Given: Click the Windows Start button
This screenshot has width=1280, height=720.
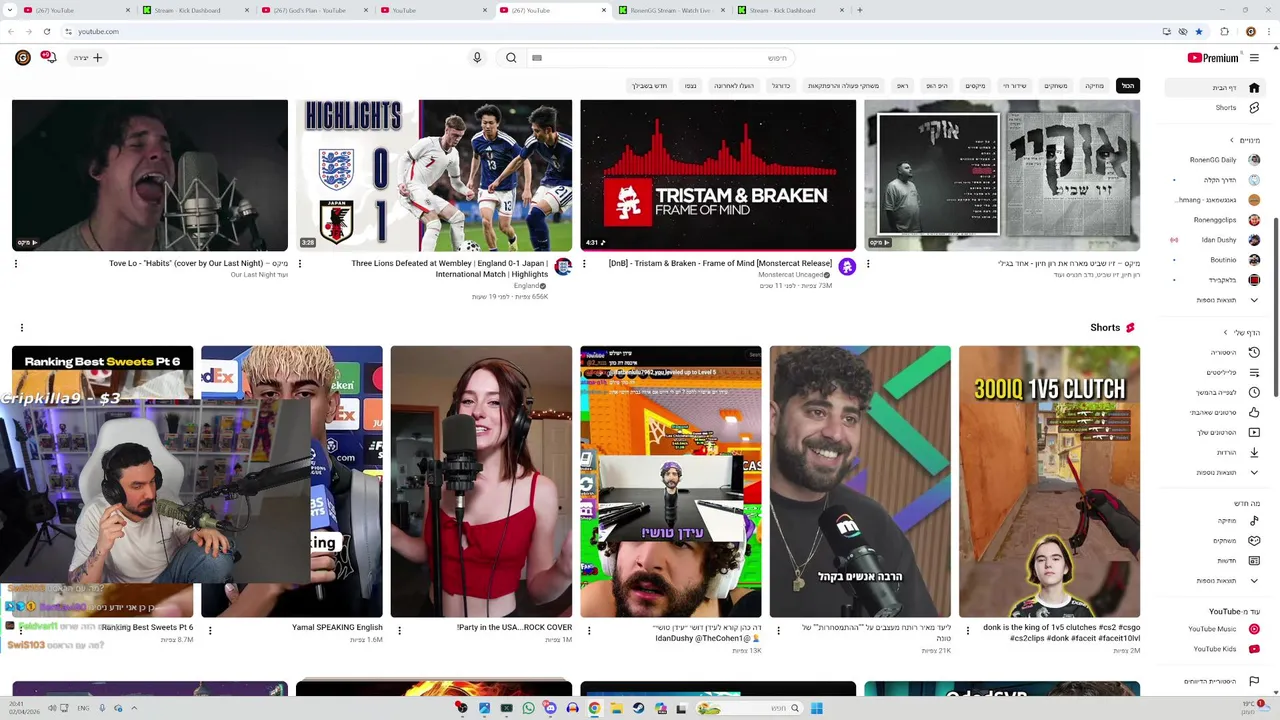Looking at the screenshot, I should [x=816, y=708].
